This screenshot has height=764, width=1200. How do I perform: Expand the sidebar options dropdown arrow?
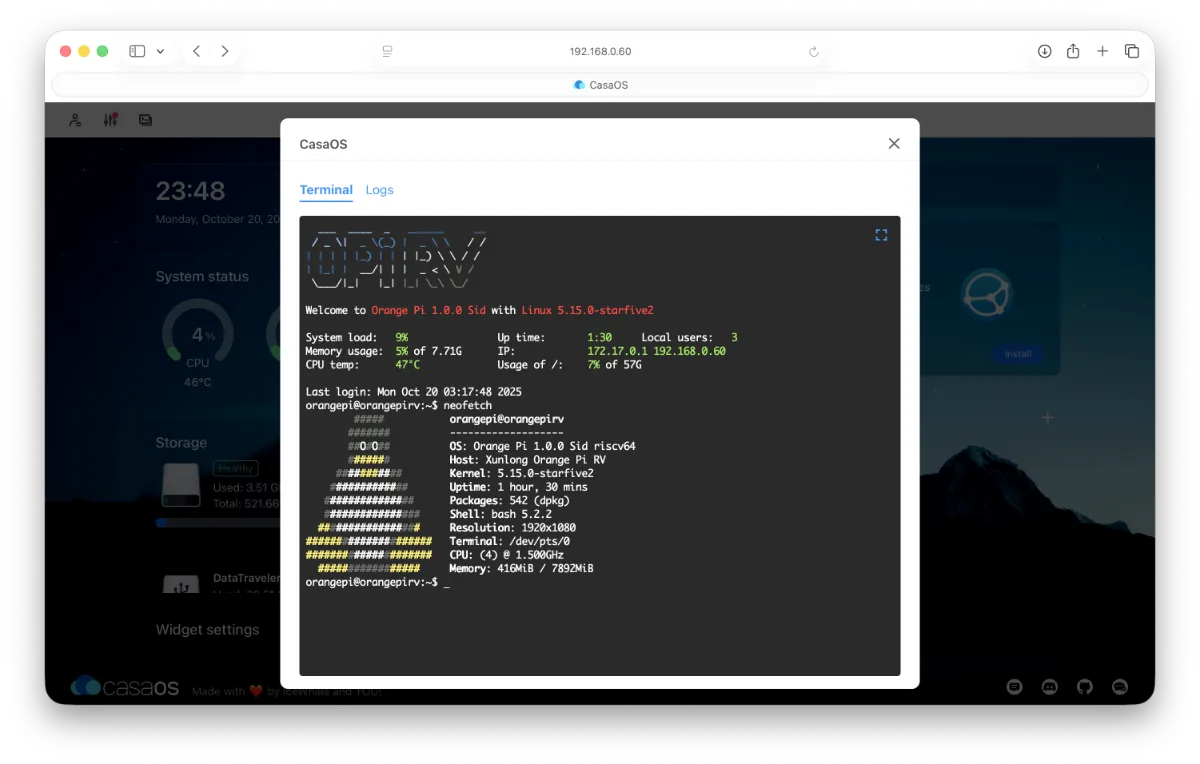tap(160, 51)
